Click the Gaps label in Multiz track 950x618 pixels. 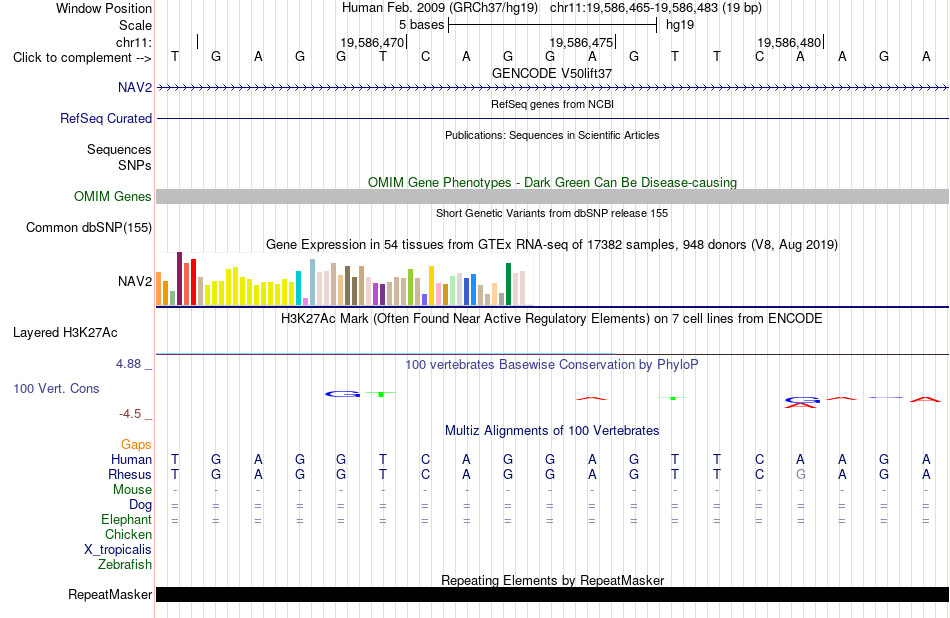click(x=136, y=445)
